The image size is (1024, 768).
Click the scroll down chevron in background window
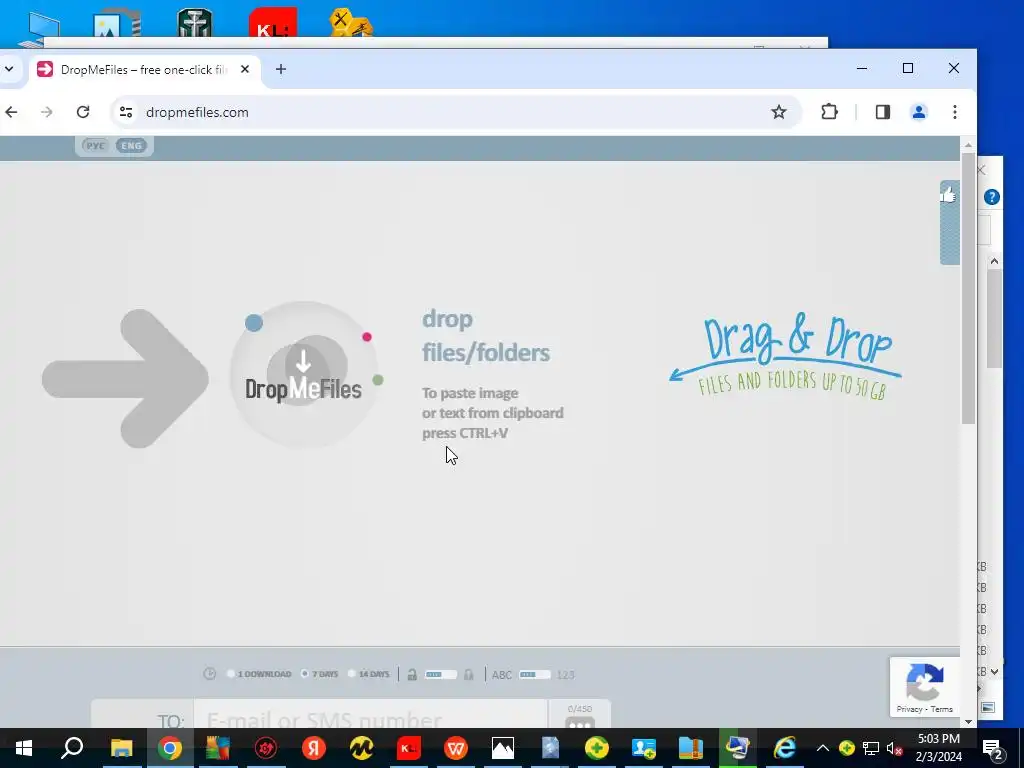pos(994,671)
